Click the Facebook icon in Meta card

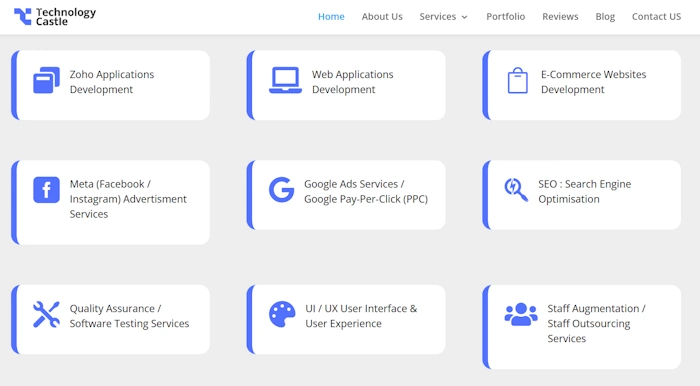[46, 190]
